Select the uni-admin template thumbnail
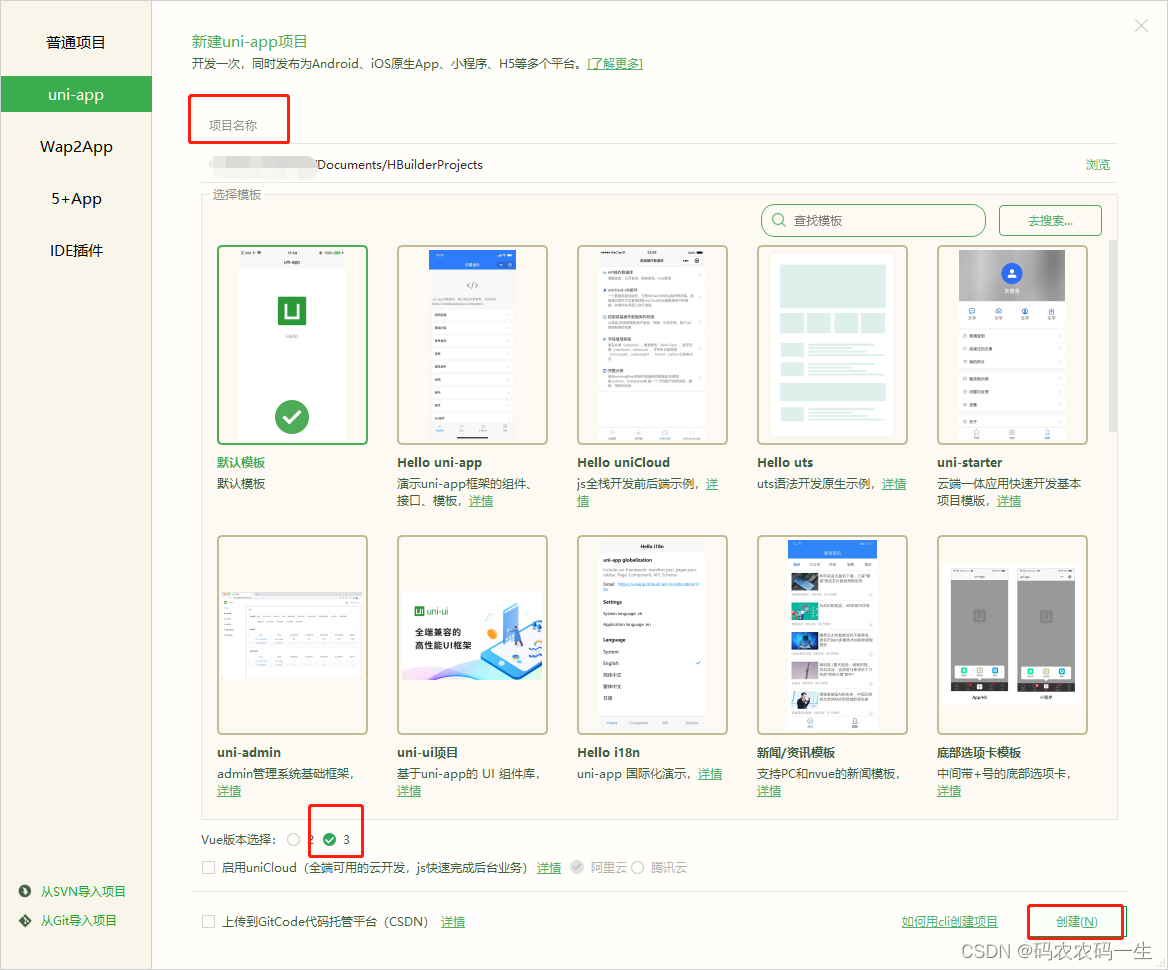The image size is (1168, 970). click(x=292, y=635)
